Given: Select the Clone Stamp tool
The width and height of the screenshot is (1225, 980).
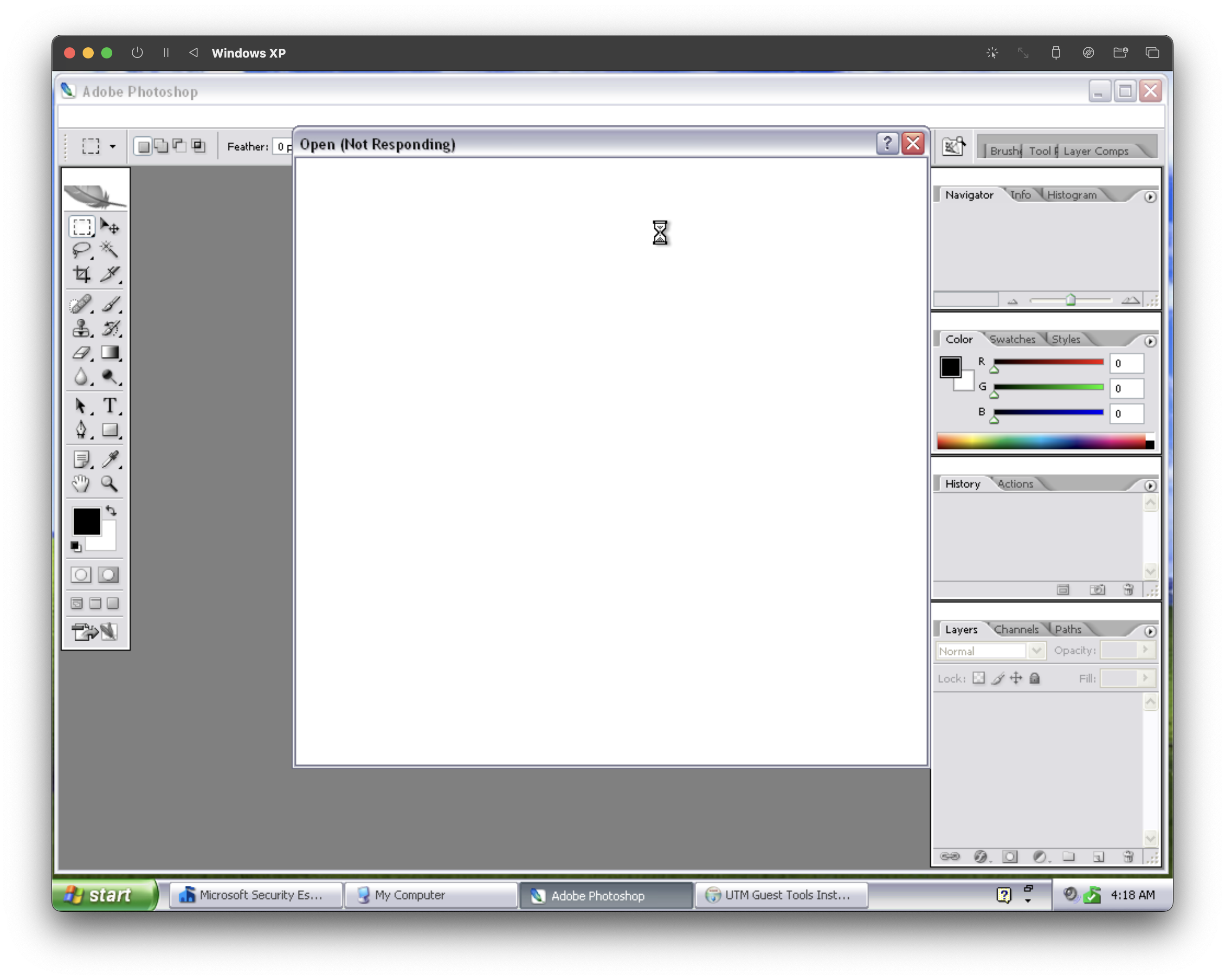Looking at the screenshot, I should [x=82, y=329].
